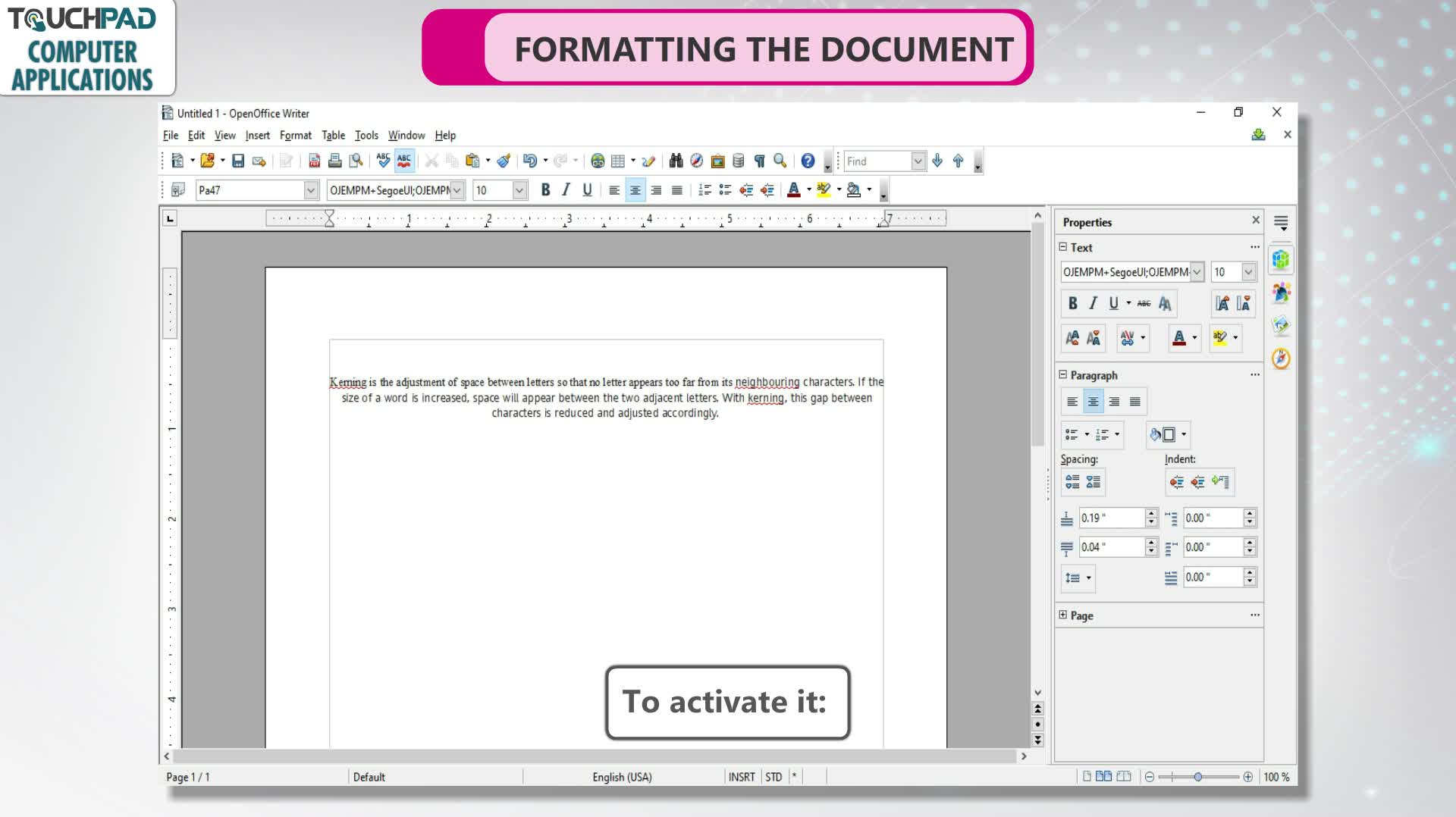This screenshot has height=817, width=1456.
Task: Open the Insert menu
Action: 258,135
